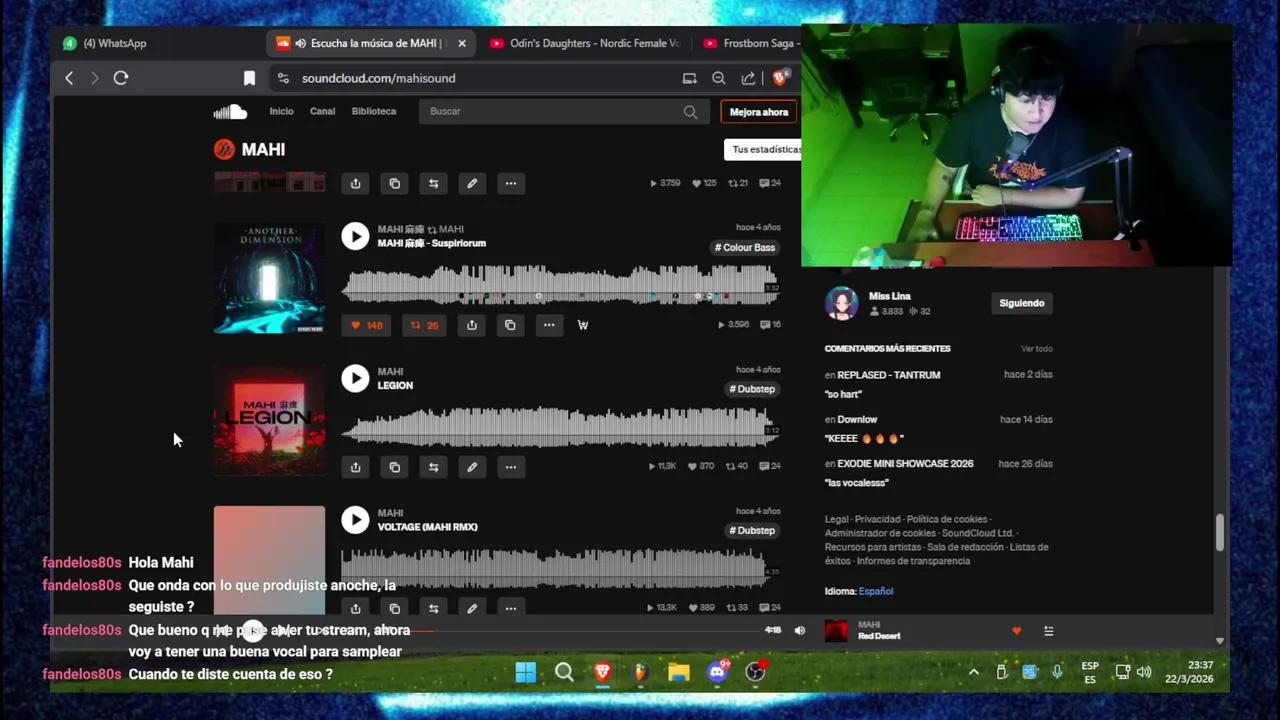Copy link of VOLTAGE (MAHI RMX)
This screenshot has width=1280, height=720.
395,608
